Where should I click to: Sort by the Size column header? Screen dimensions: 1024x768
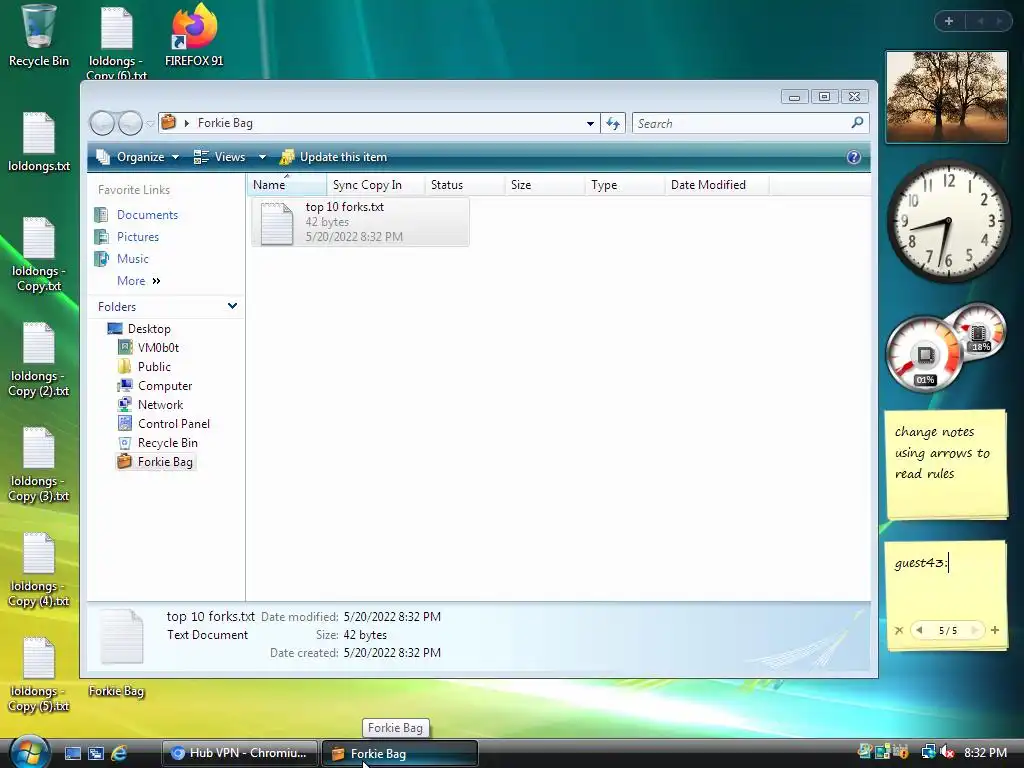tap(545, 185)
